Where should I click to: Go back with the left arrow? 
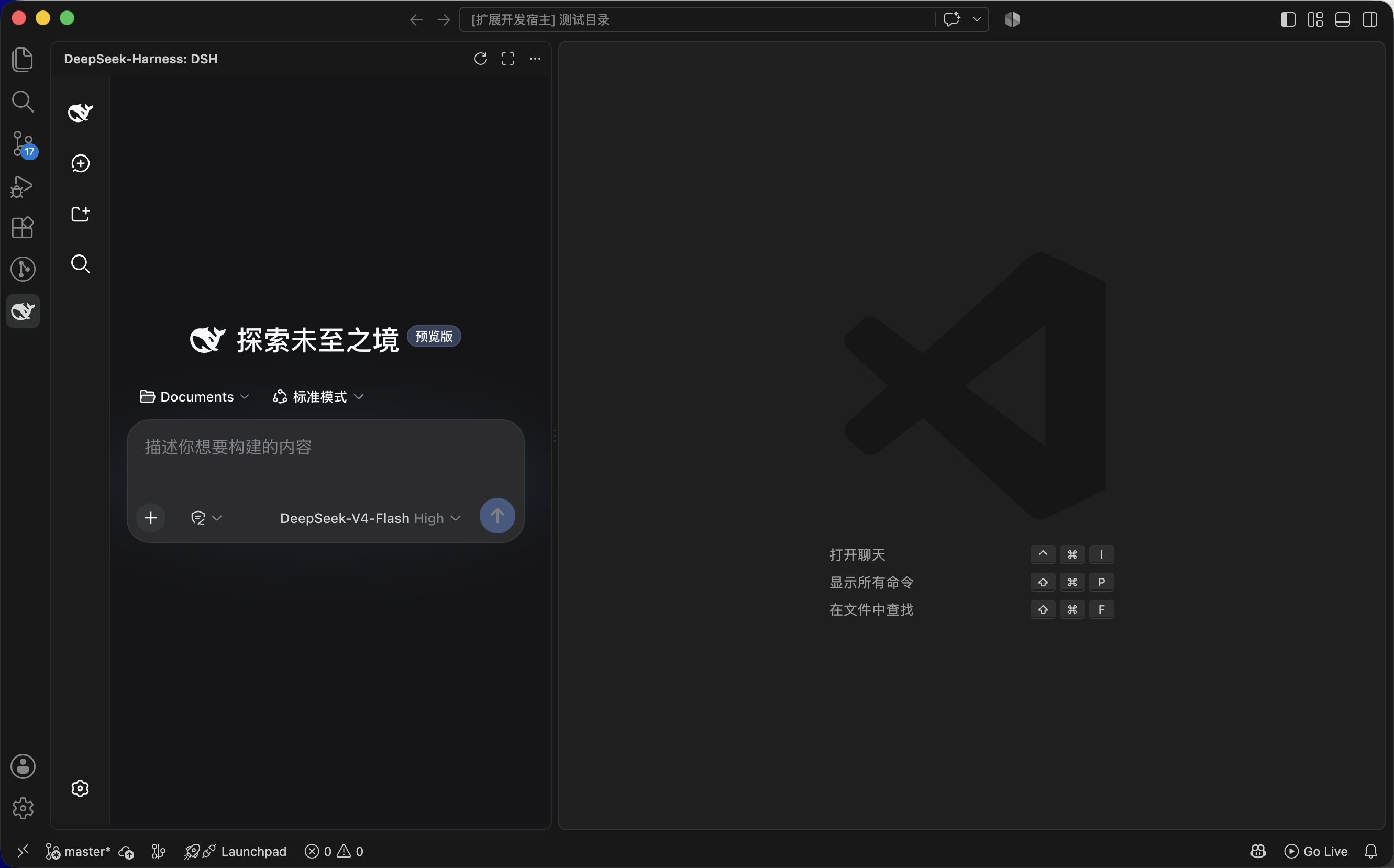(416, 20)
